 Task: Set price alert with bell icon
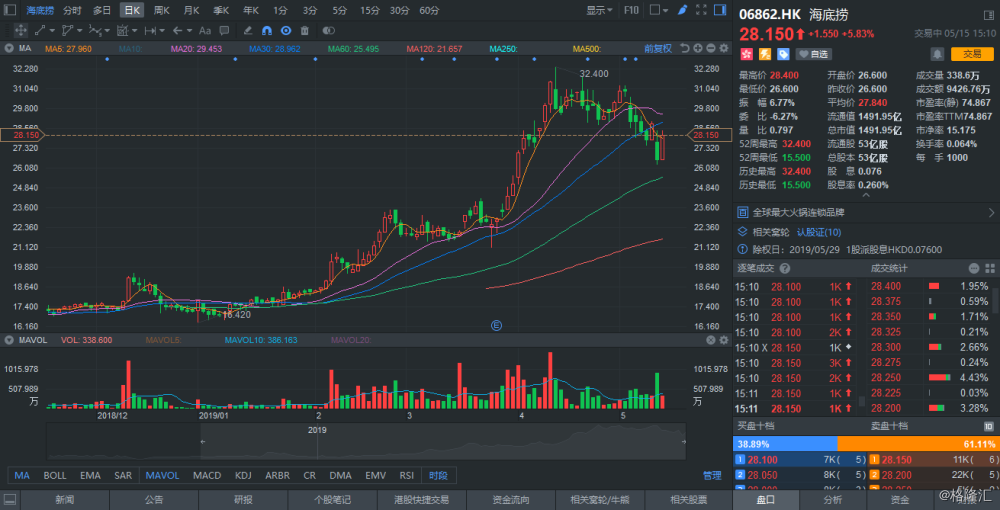point(938,54)
